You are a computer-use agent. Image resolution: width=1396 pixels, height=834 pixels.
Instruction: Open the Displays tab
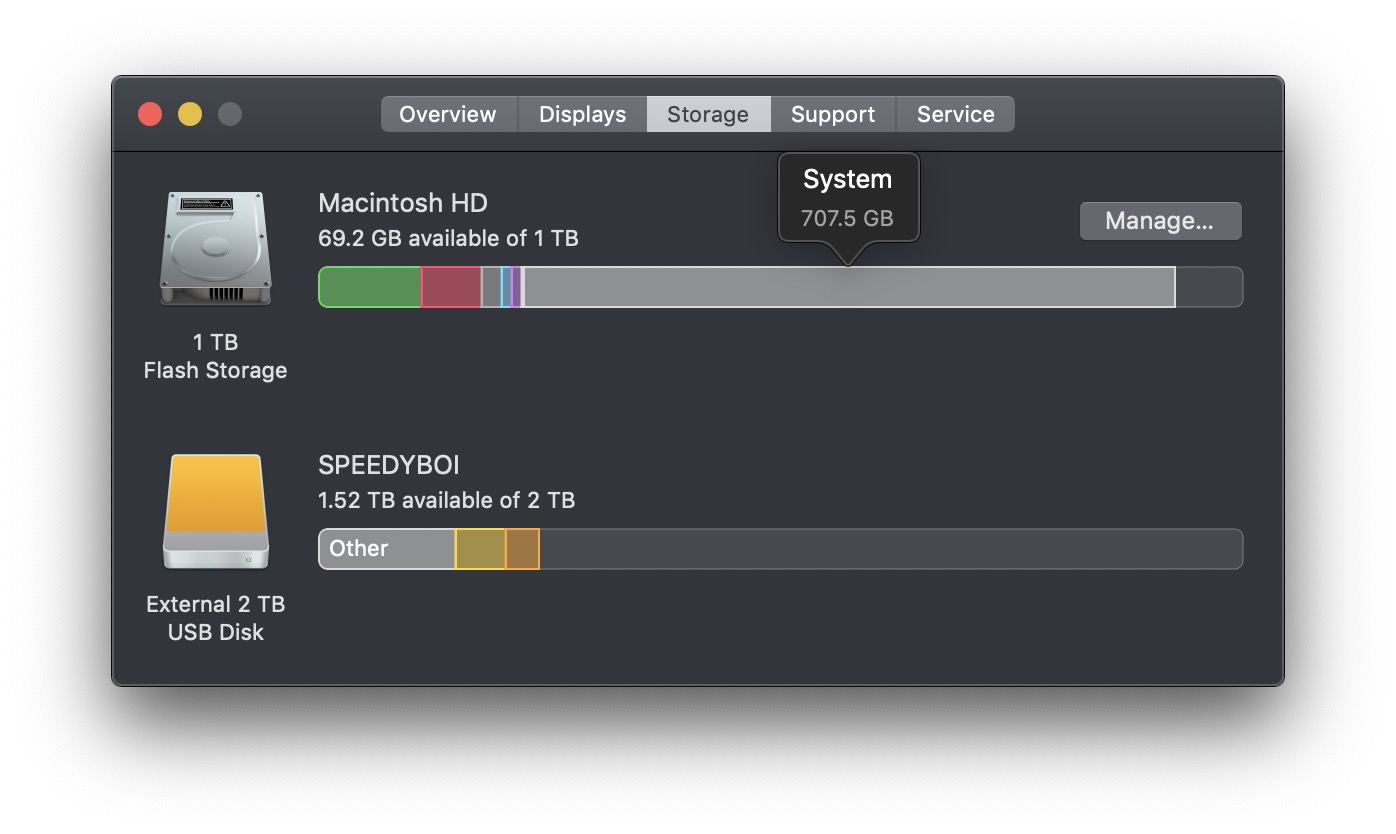tap(582, 114)
